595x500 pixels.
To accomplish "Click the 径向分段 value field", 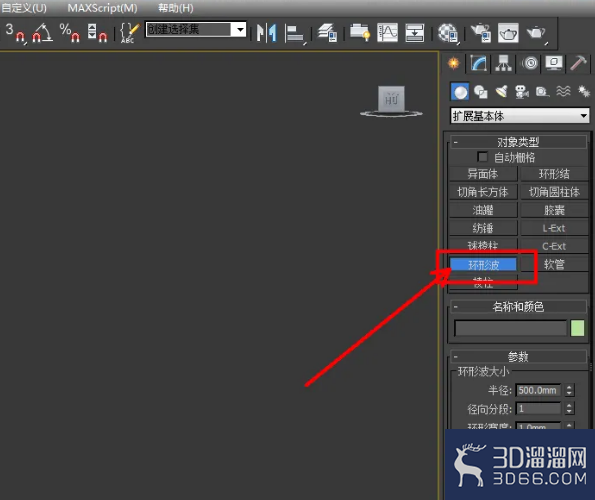I will pyautogui.click(x=538, y=409).
